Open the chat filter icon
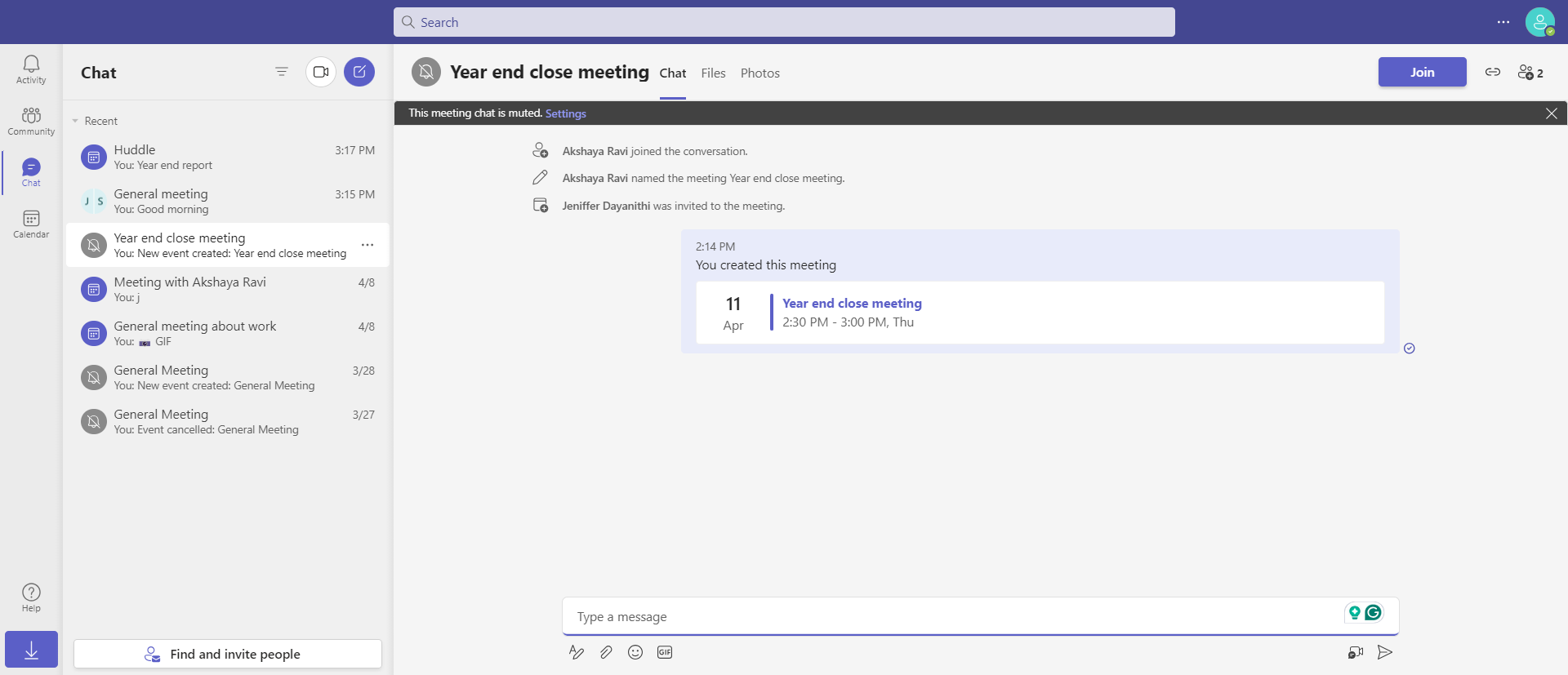Viewport: 1568px width, 675px height. coord(282,72)
